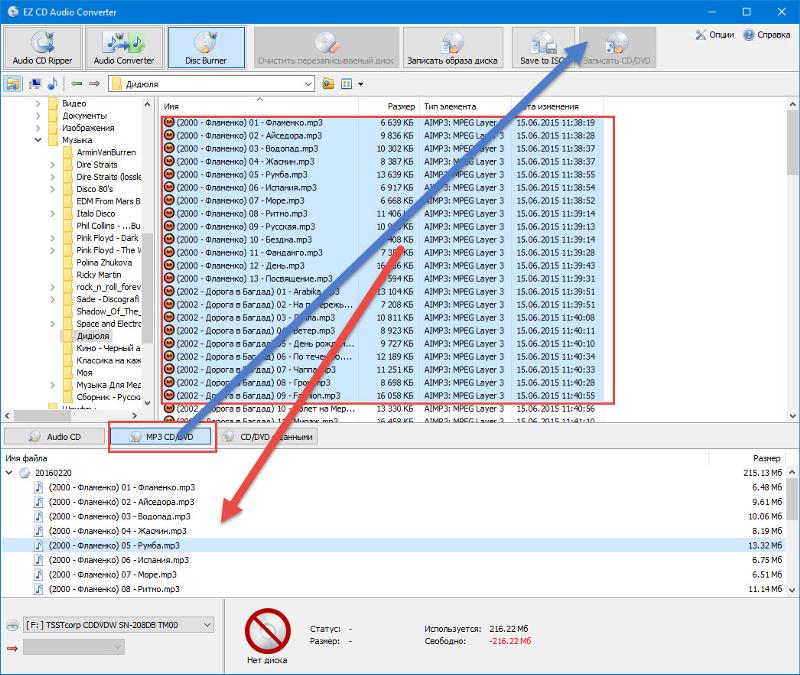Select file 13 - Посвящение.mp3 in browser
The image size is (800, 675).
coord(255,279)
